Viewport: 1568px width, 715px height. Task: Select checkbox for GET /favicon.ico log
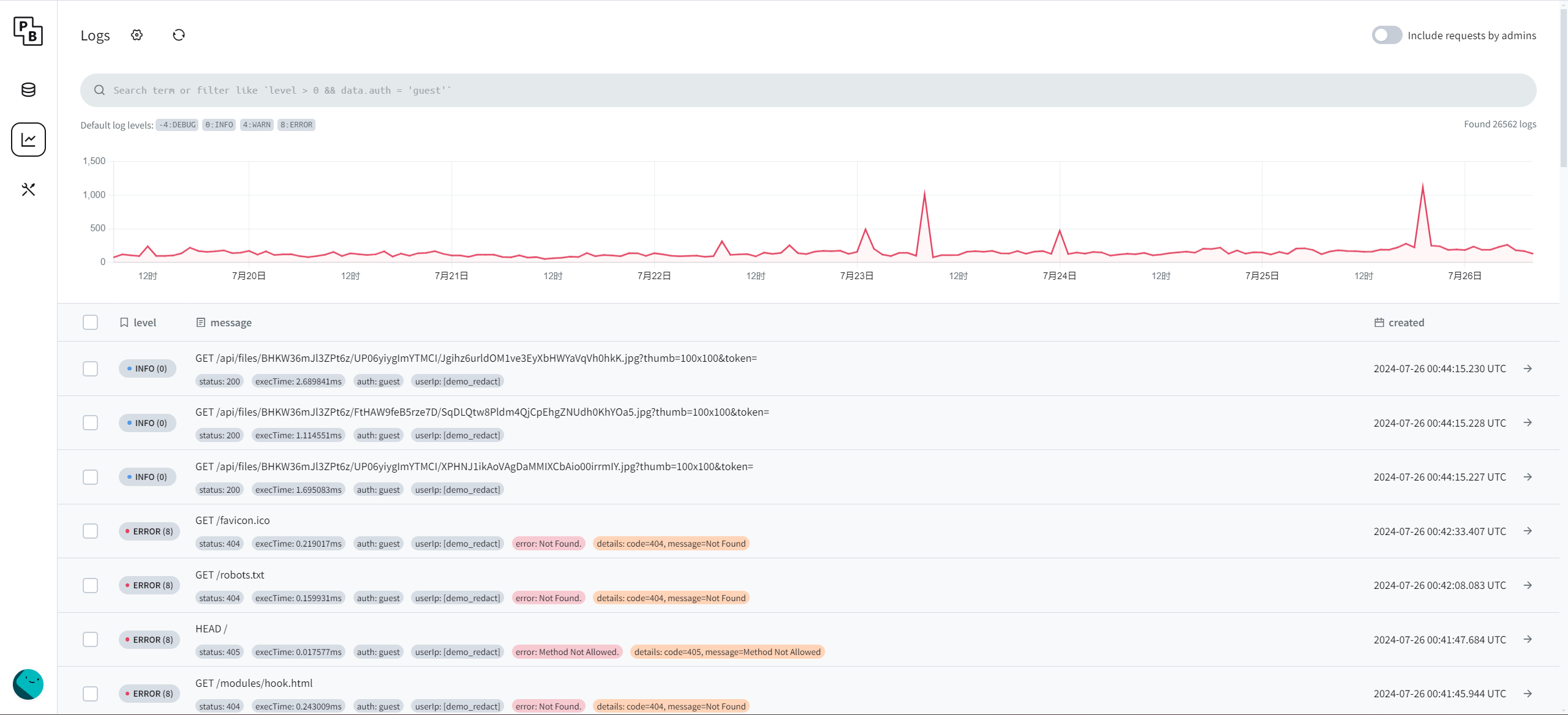(x=90, y=531)
